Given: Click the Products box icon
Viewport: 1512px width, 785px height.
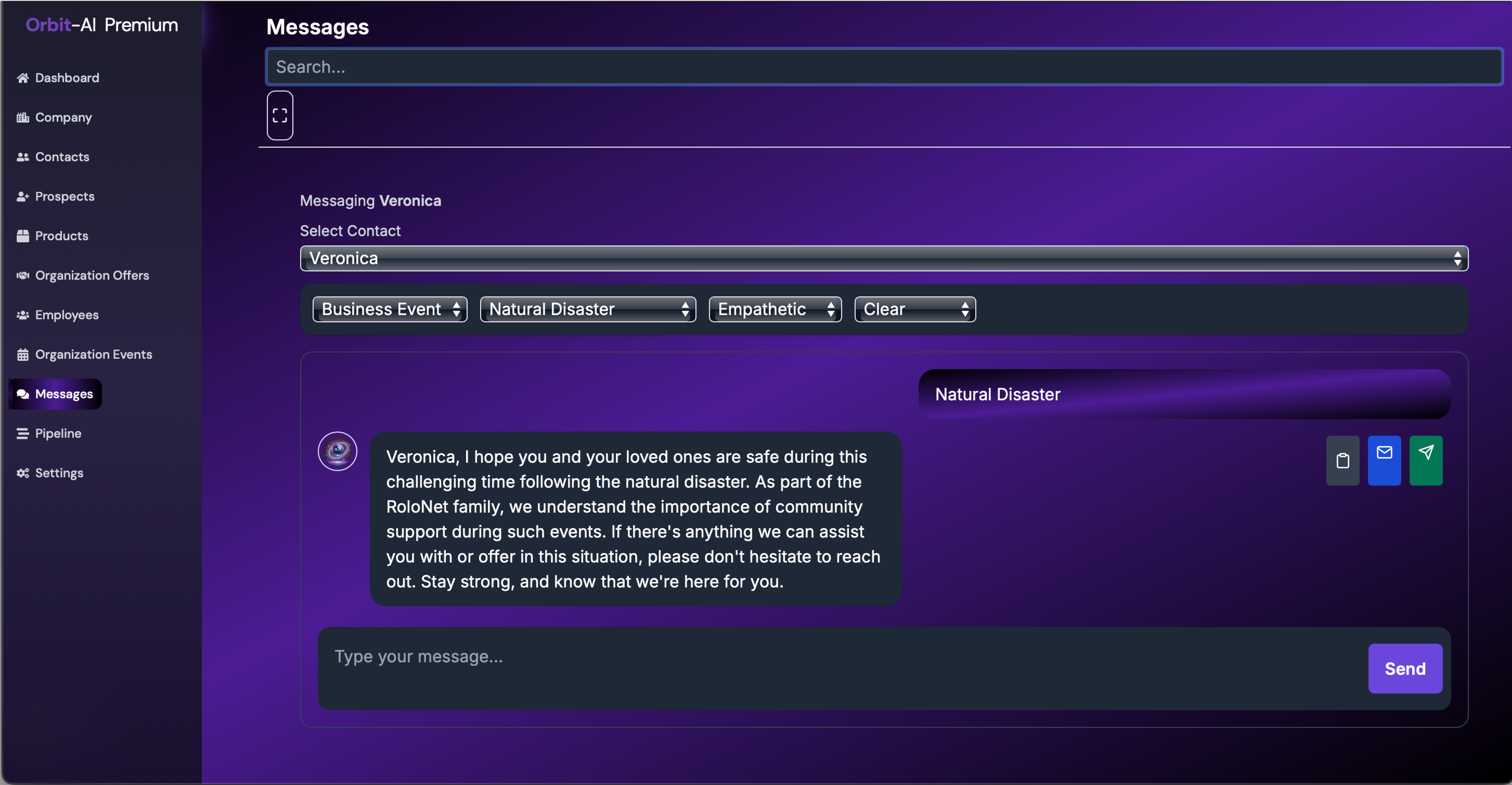Looking at the screenshot, I should 23,236.
